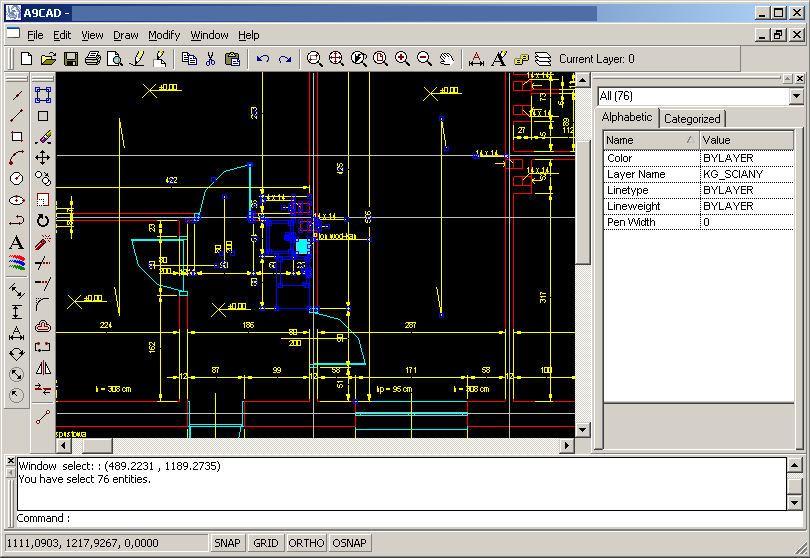The image size is (810, 558).
Task: Toggle SNAP mode in status bar
Action: 227,543
